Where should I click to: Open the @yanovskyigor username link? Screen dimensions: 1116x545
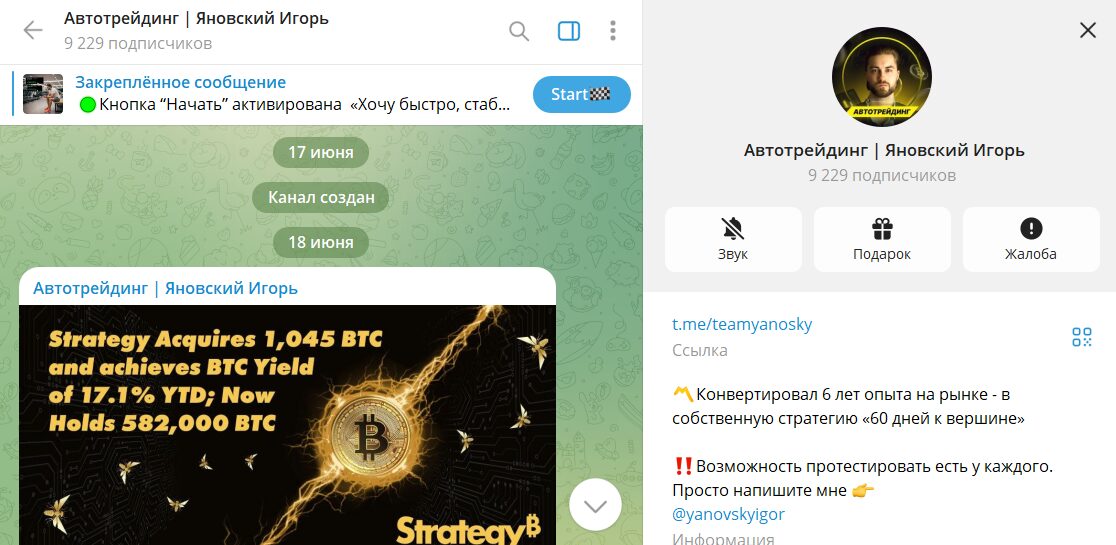[728, 514]
